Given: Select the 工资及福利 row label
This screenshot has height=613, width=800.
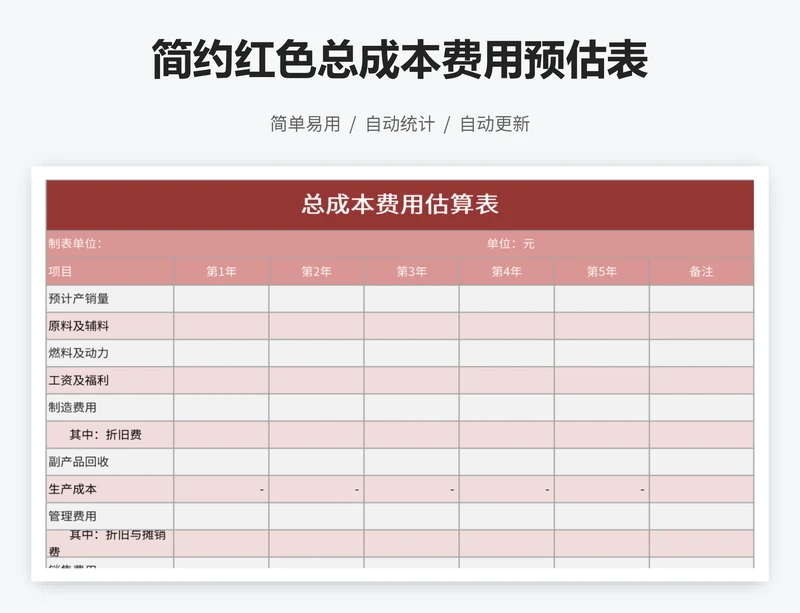Looking at the screenshot, I should [x=110, y=380].
